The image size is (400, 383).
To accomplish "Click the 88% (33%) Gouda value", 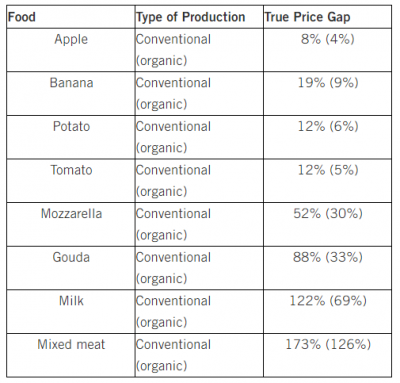I will point(328,257).
